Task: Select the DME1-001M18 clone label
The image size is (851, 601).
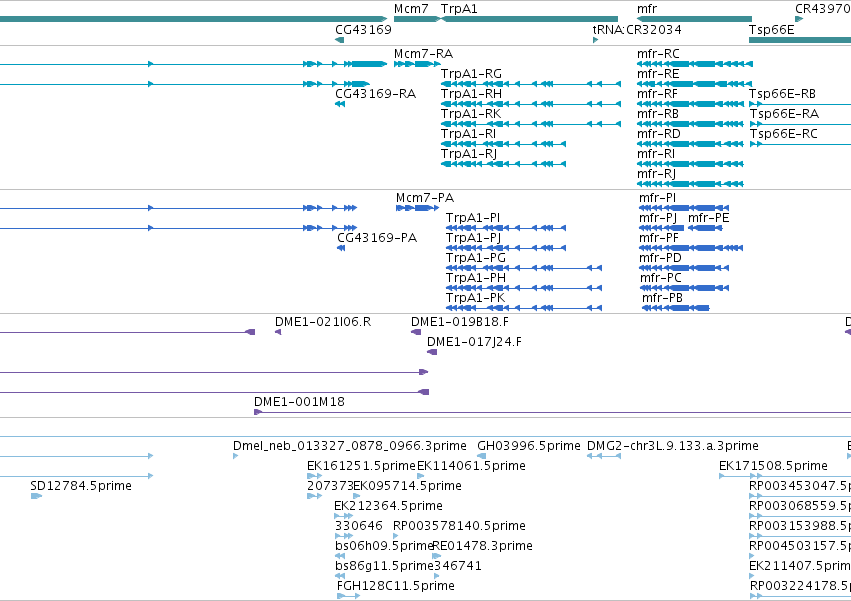Action: (x=299, y=402)
